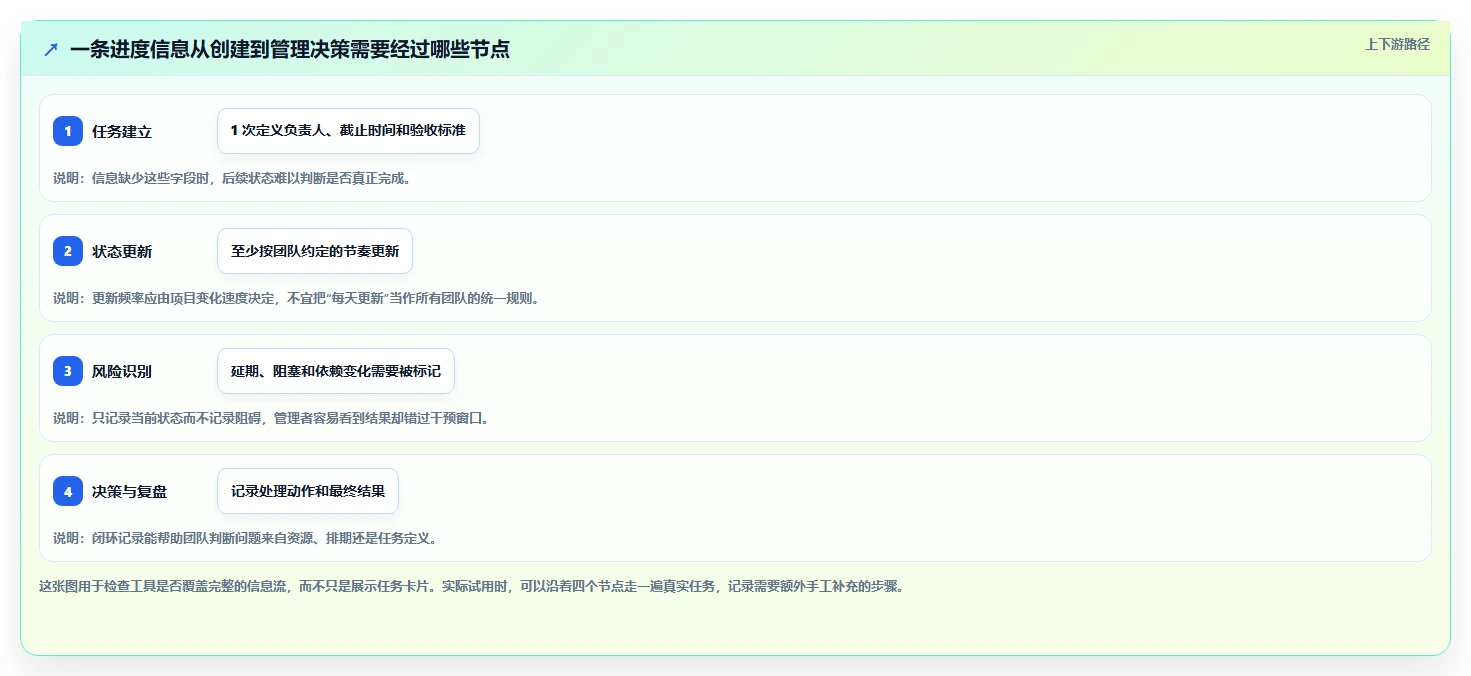This screenshot has height=676, width=1471.
Task: Click the 记录处理动作和最终结果 chip
Action: 308,491
